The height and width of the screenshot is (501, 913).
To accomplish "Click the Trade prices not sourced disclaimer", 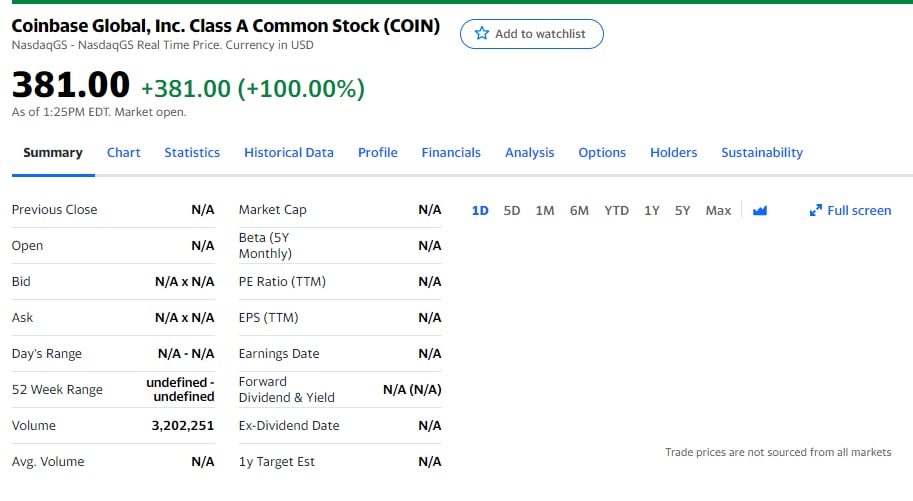I will pyautogui.click(x=778, y=452).
